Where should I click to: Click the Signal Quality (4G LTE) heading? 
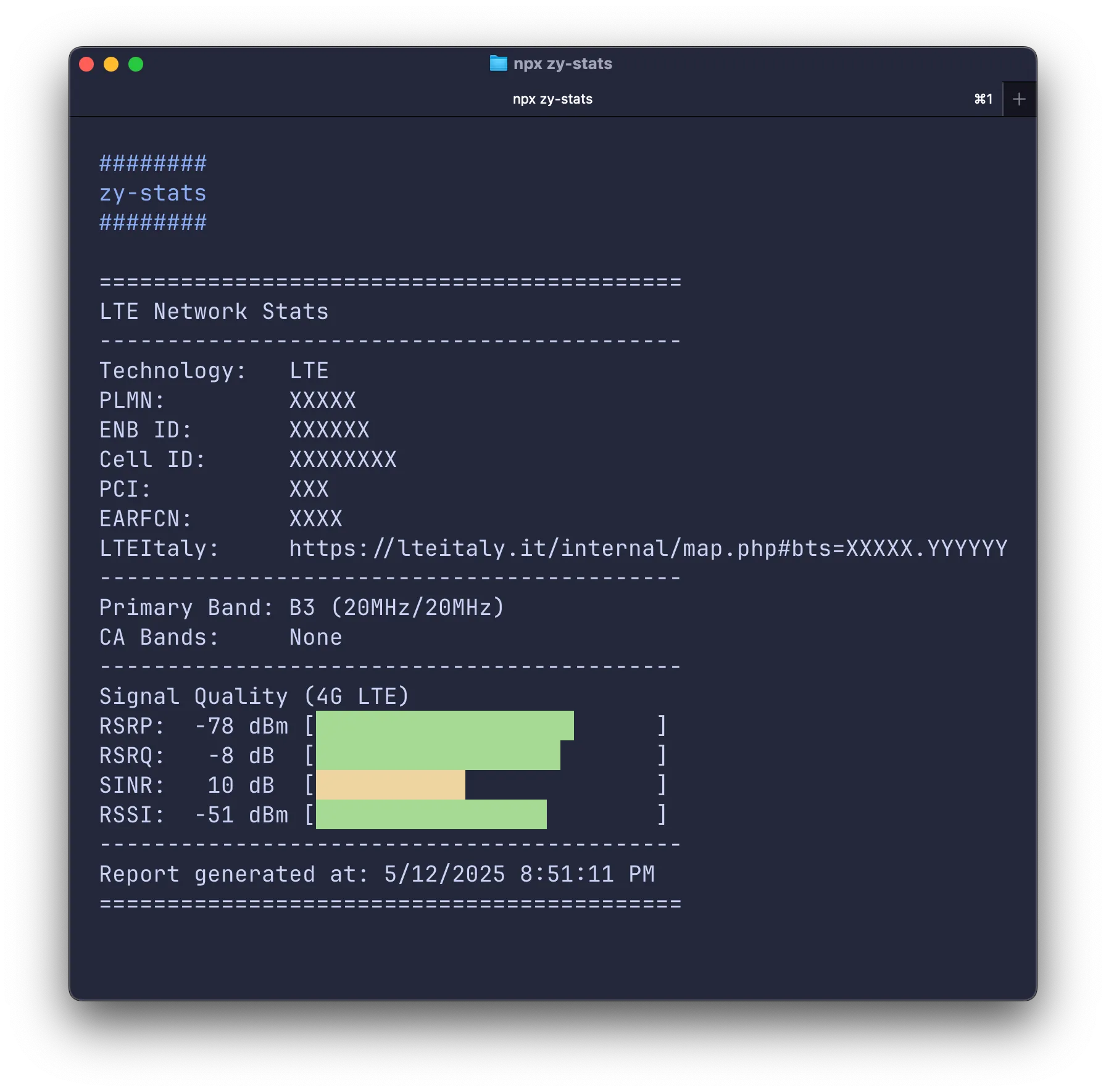coord(254,697)
